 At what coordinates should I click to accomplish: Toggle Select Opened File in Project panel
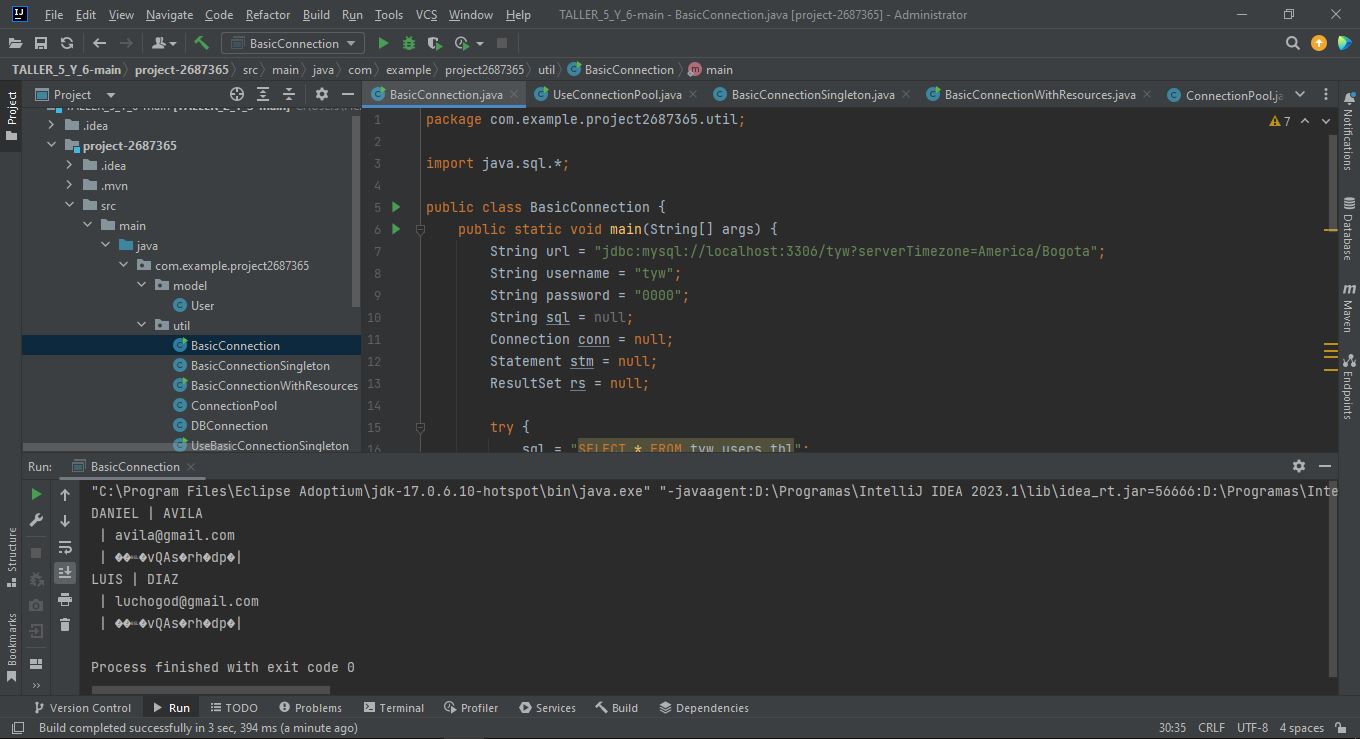237,93
